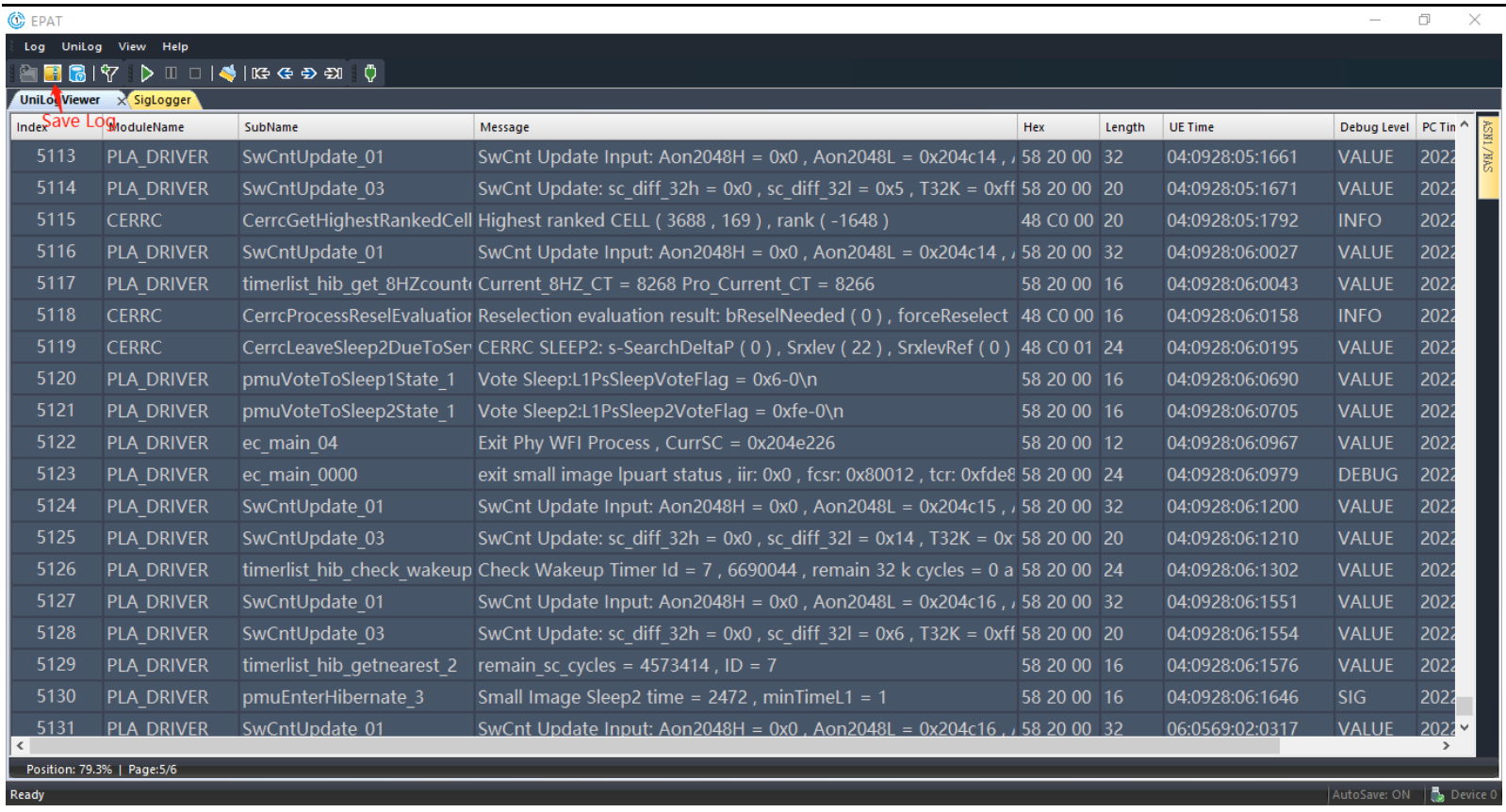Open the View menu
1506x812 pixels.
coord(132,46)
